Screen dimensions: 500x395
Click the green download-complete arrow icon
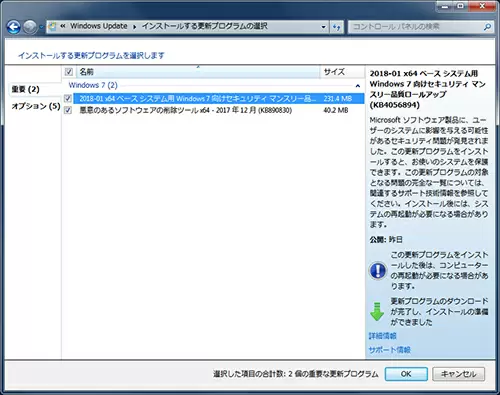coord(377,312)
